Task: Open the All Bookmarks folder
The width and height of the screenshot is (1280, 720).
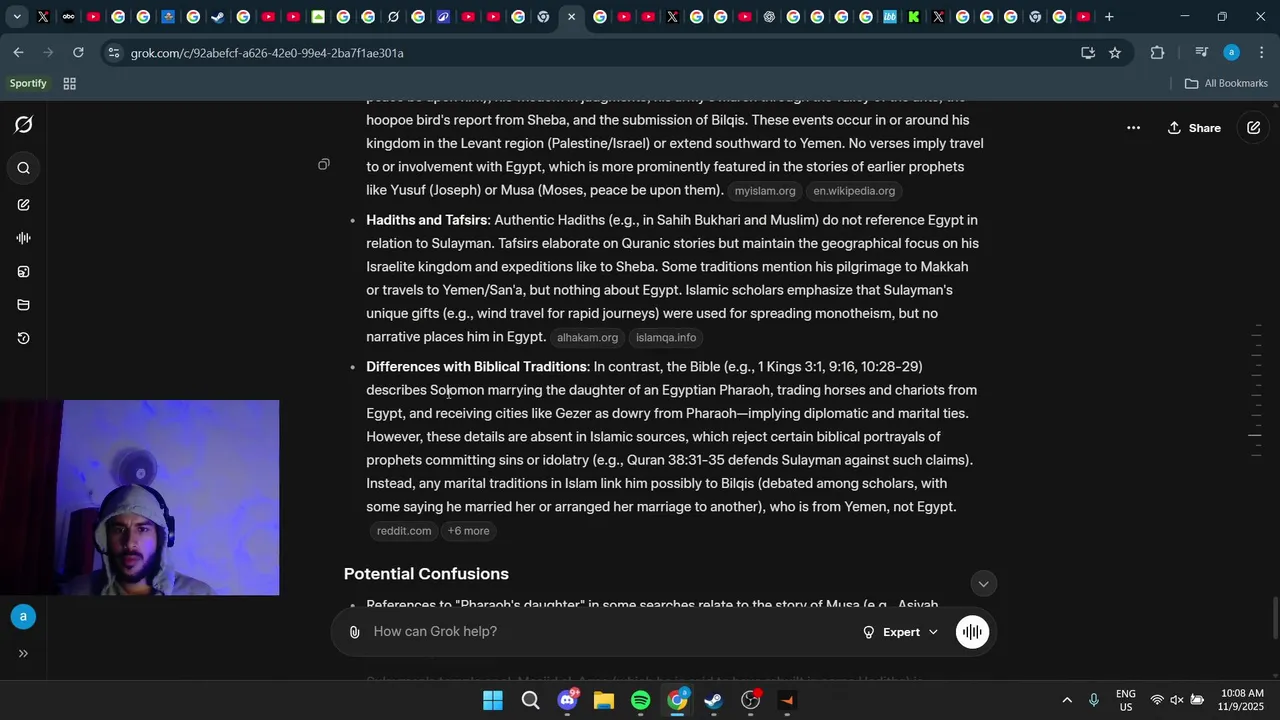Action: point(1226,84)
